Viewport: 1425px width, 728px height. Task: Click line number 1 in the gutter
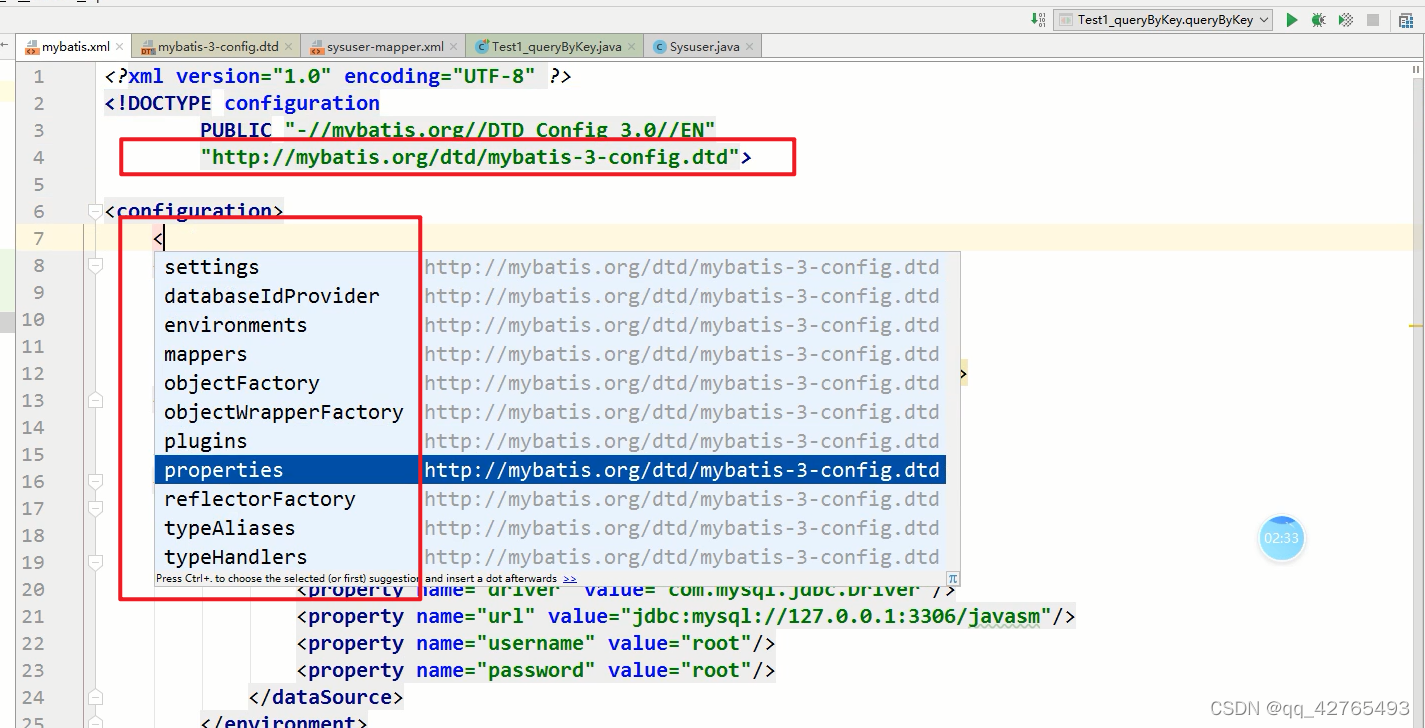pyautogui.click(x=39, y=77)
